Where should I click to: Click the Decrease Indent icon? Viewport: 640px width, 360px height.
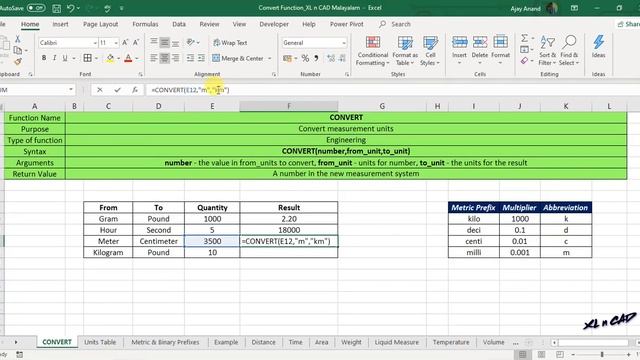click(x=190, y=58)
